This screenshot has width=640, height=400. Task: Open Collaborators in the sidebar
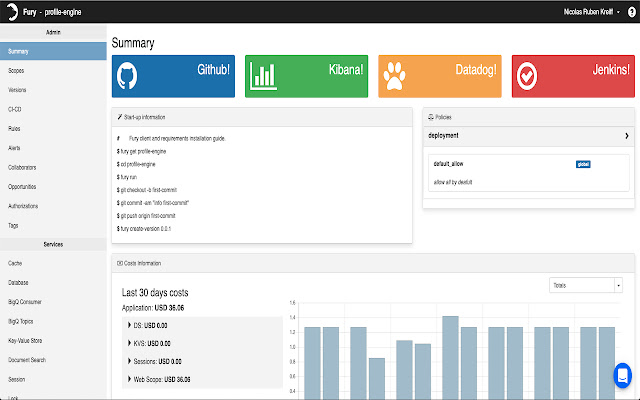[53, 167]
